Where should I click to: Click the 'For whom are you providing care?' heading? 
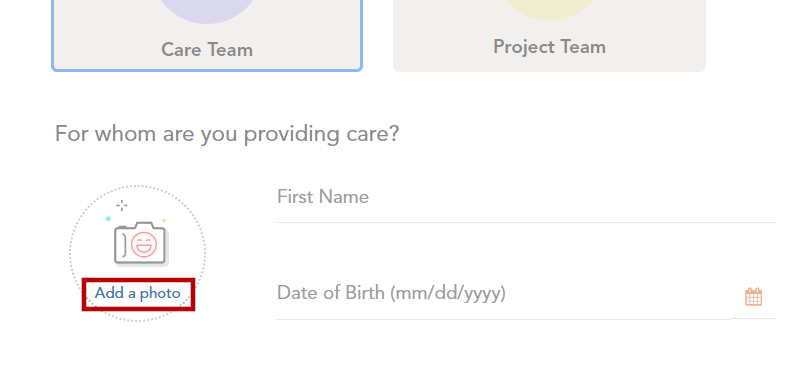[x=226, y=134]
